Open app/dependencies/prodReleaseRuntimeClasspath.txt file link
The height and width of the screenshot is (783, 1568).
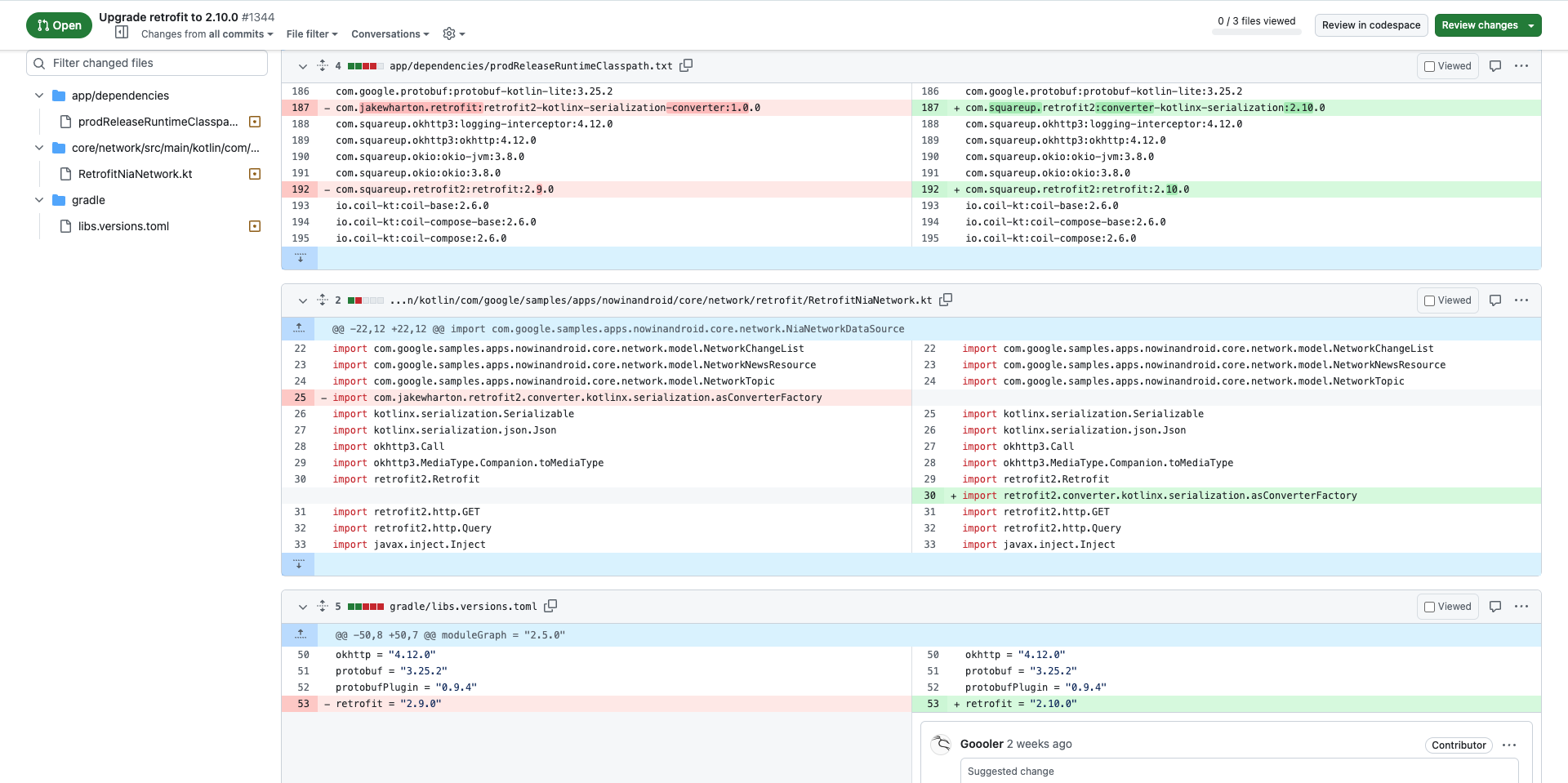(x=531, y=66)
